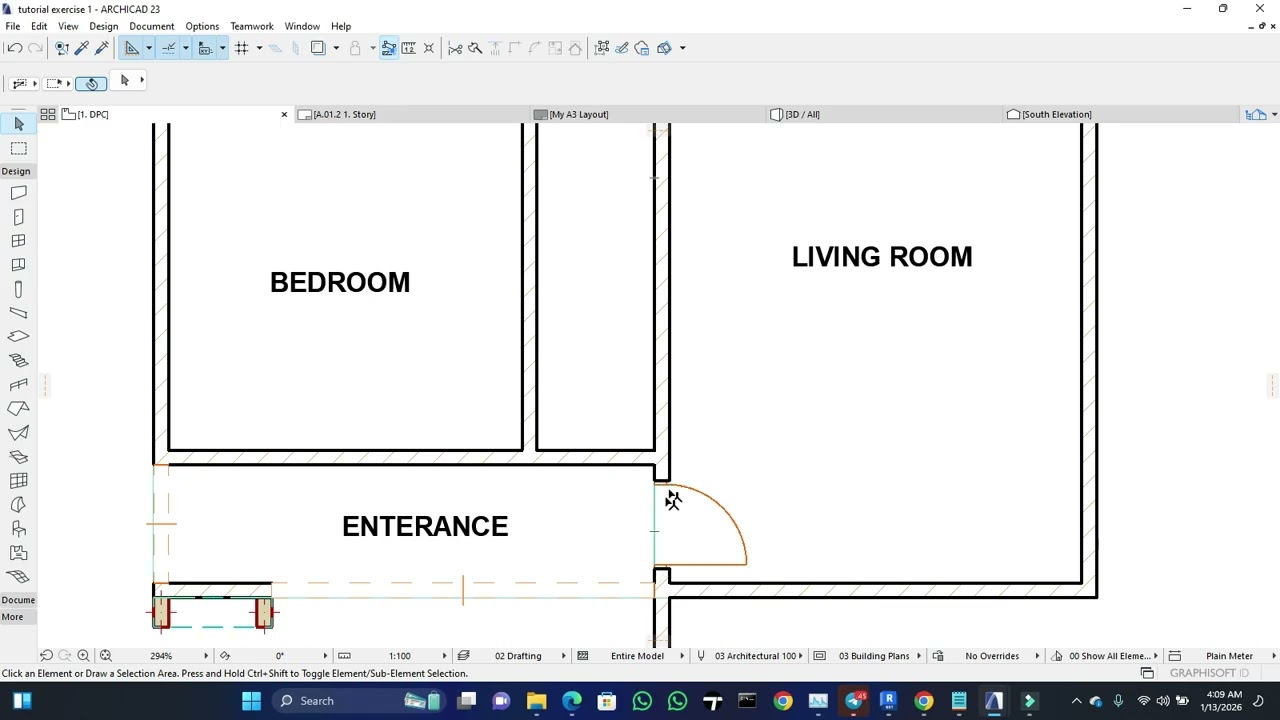Image resolution: width=1280 pixels, height=720 pixels.
Task: Open the File menu
Action: tap(13, 26)
